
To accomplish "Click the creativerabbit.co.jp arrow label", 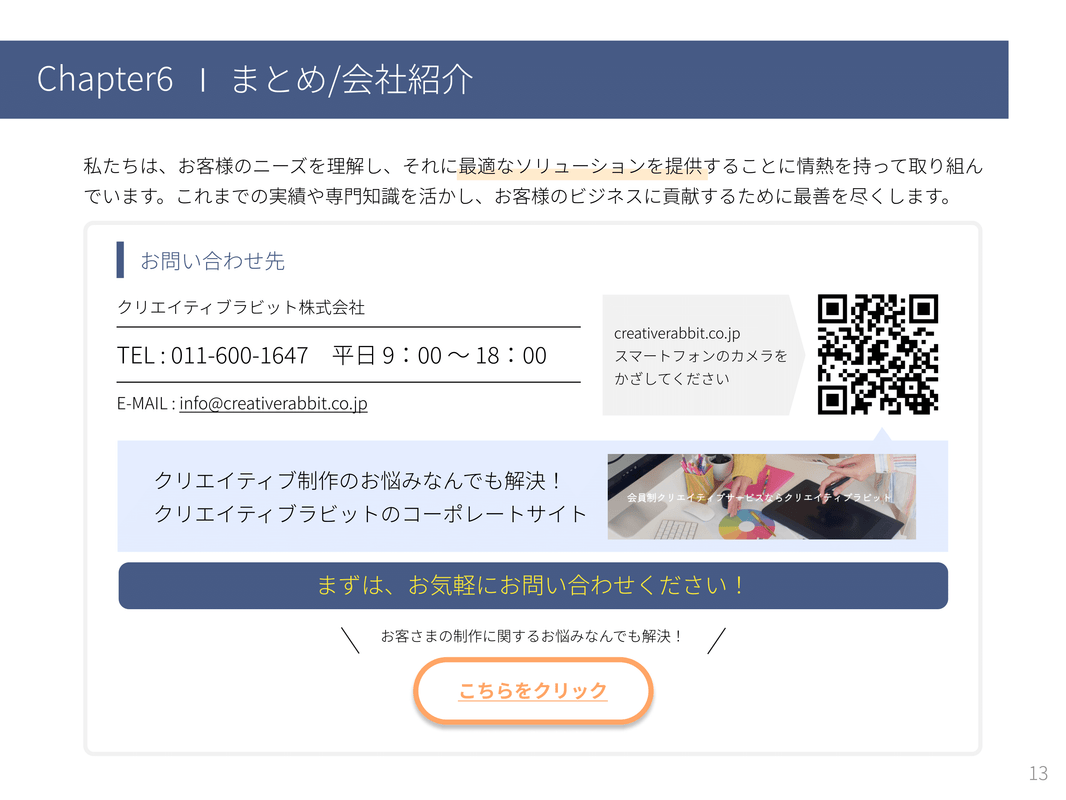I will pos(677,333).
